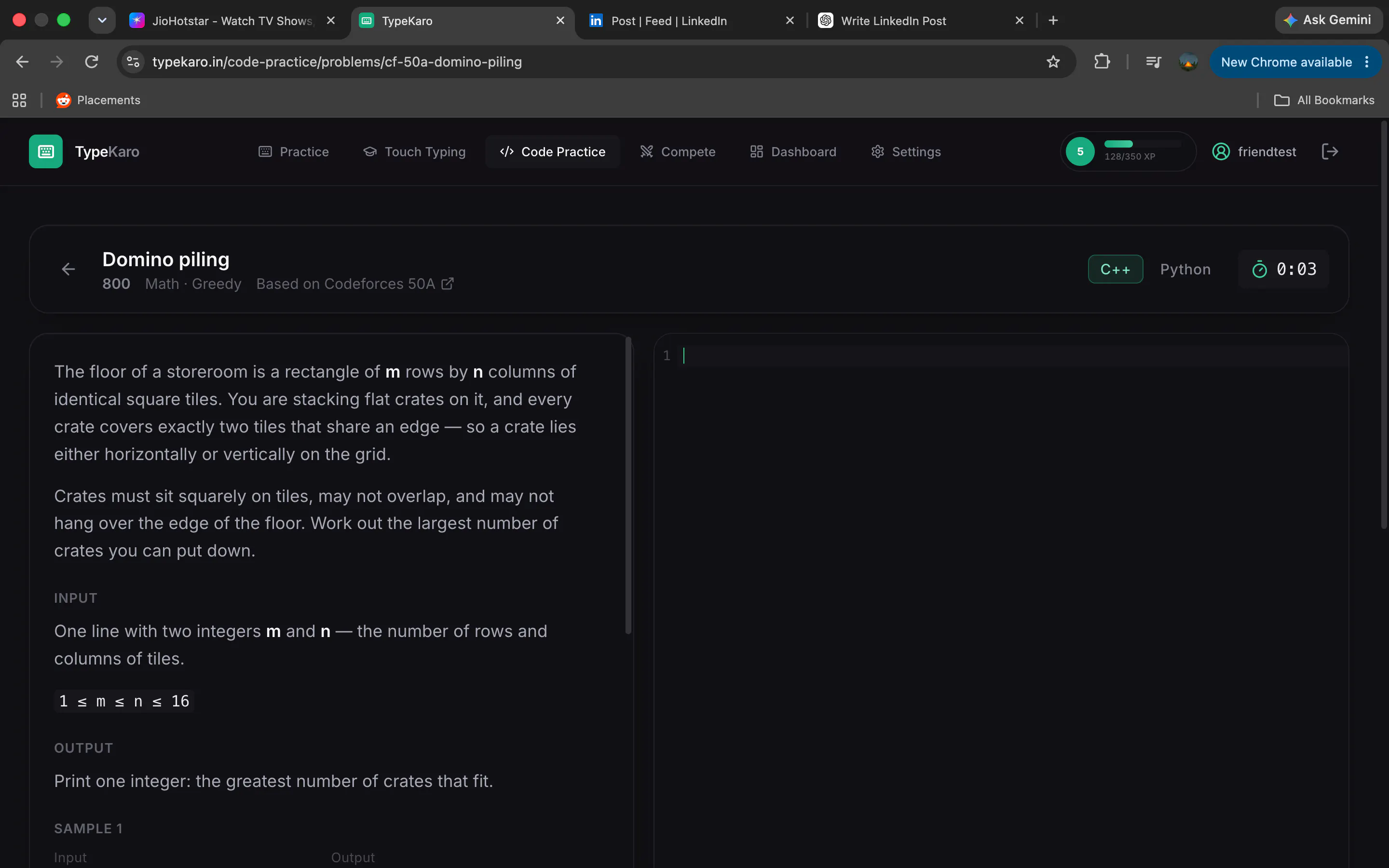The height and width of the screenshot is (868, 1389).
Task: Open Settings from the navigation bar
Action: (906, 151)
